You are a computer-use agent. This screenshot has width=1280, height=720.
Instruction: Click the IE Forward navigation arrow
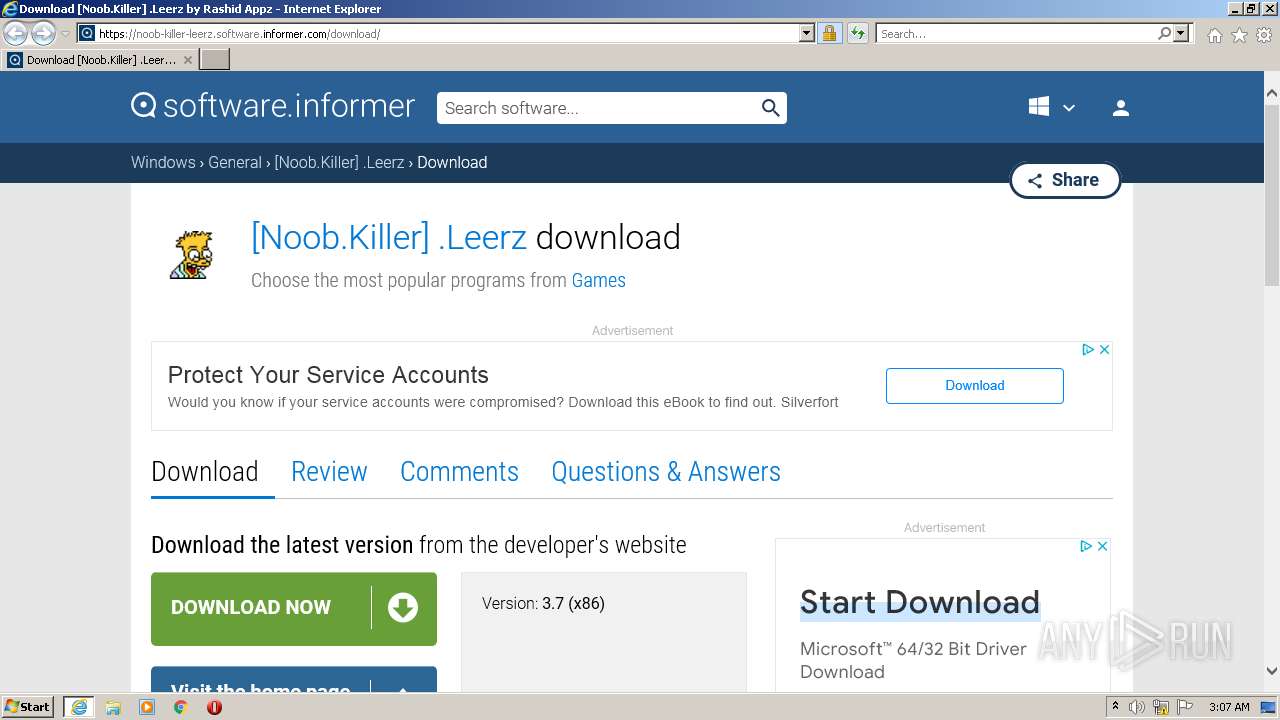coord(43,34)
